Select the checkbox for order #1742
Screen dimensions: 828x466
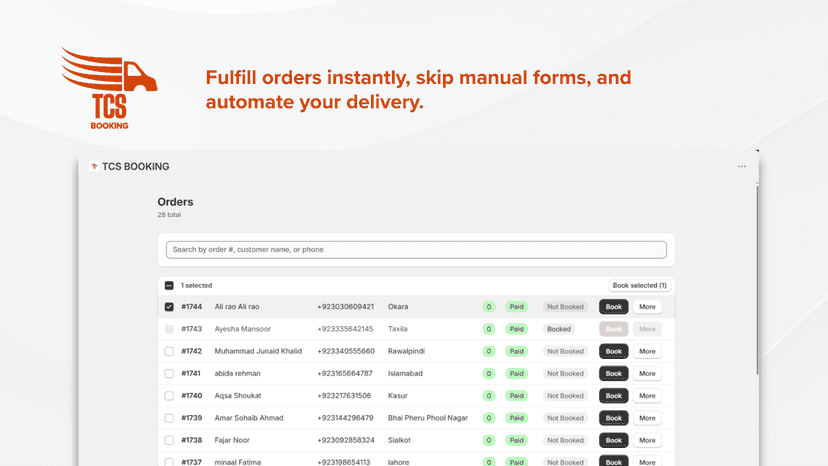tap(169, 351)
